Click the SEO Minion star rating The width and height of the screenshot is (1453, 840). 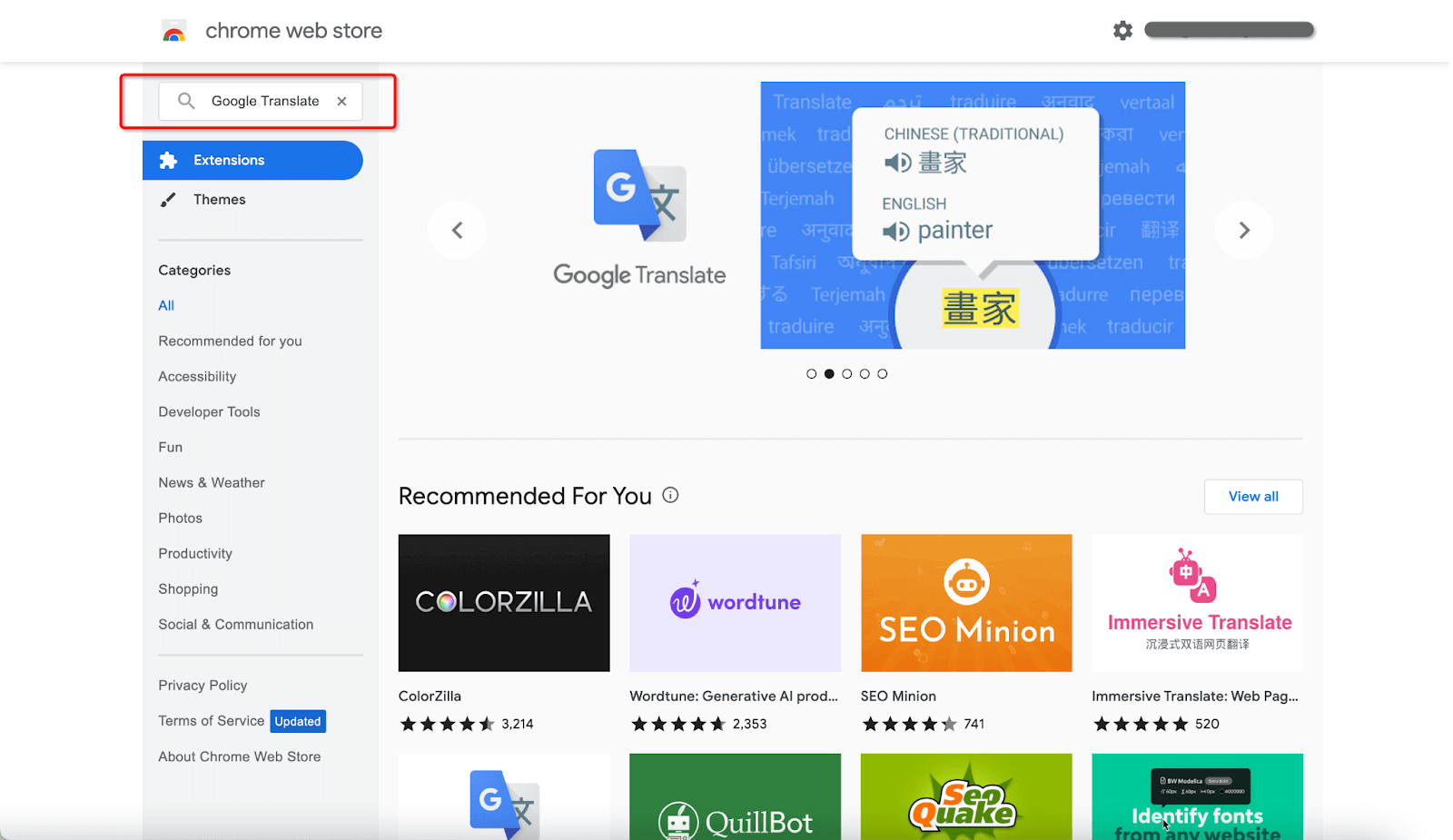pos(909,725)
